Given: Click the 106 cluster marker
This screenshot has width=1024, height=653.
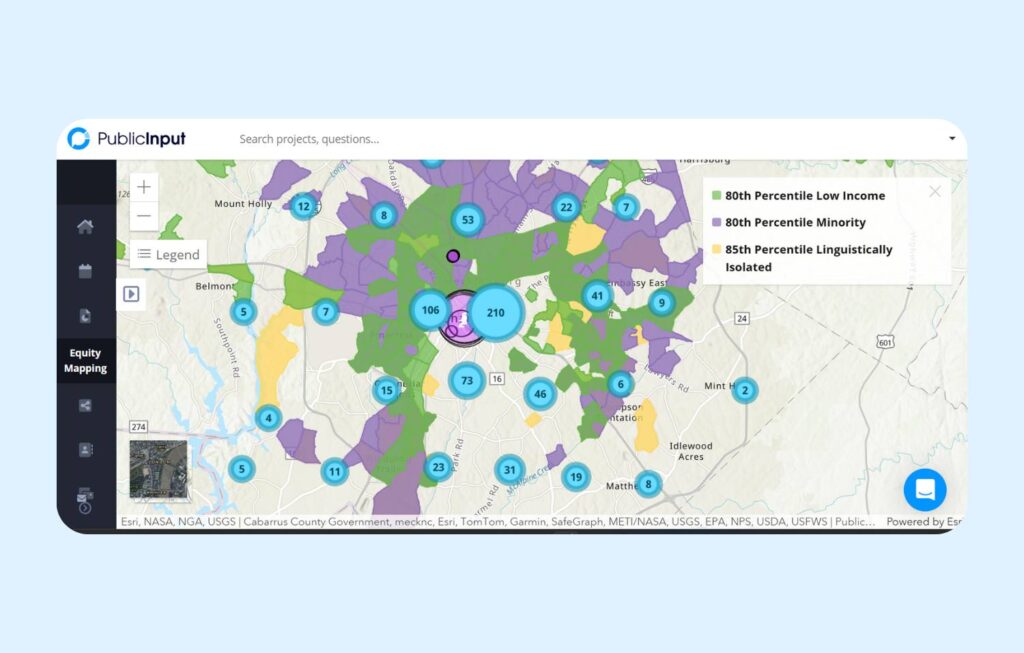Looking at the screenshot, I should coord(431,310).
